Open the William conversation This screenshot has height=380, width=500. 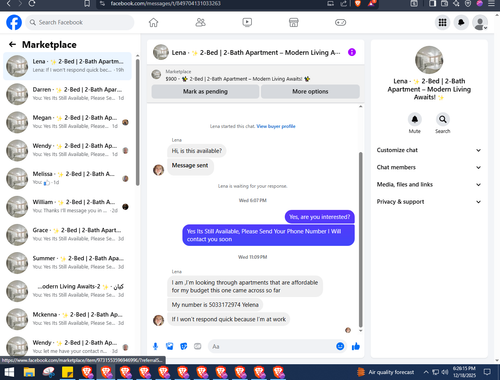67,206
